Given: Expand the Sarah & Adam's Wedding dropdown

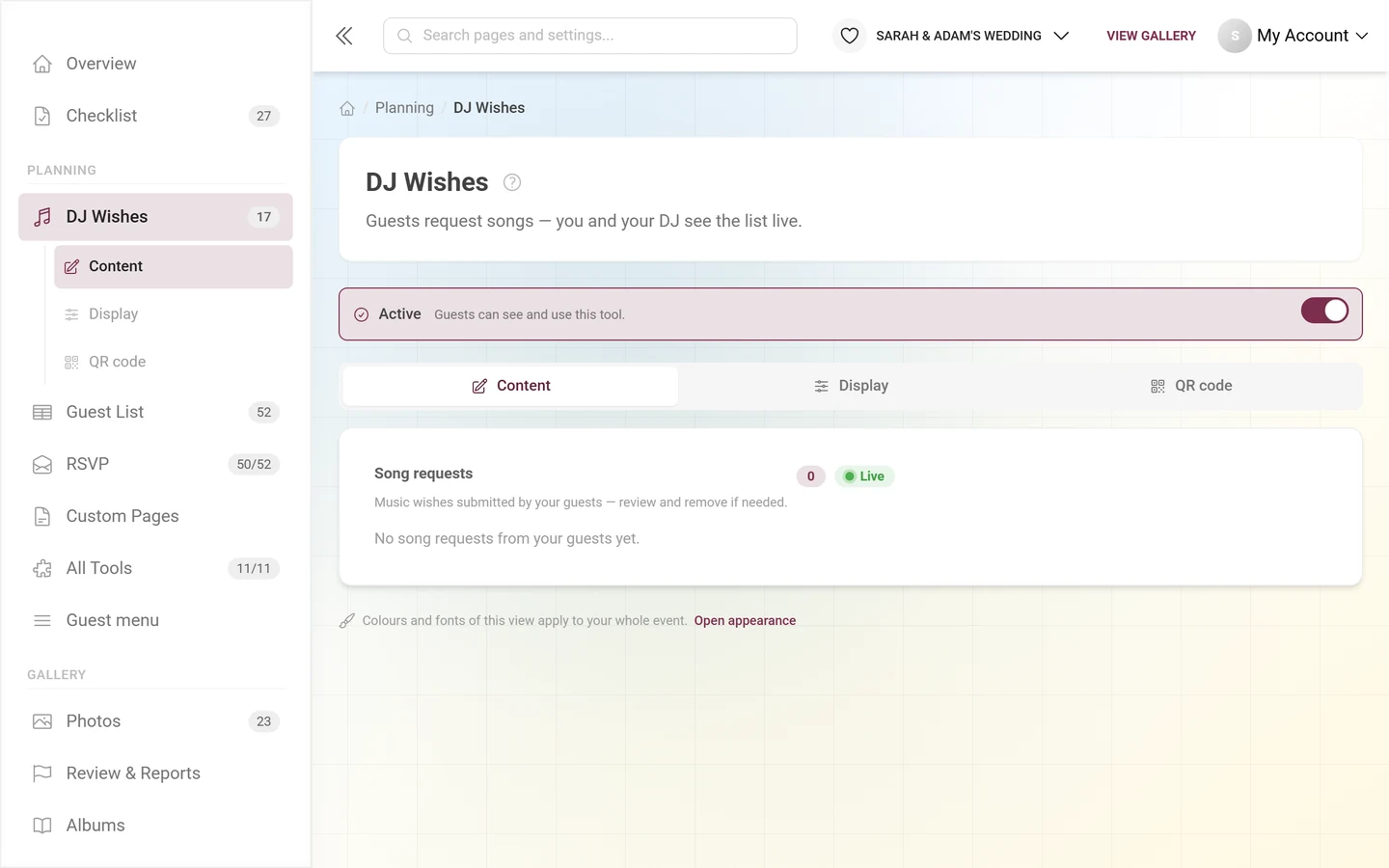Looking at the screenshot, I should point(973,36).
